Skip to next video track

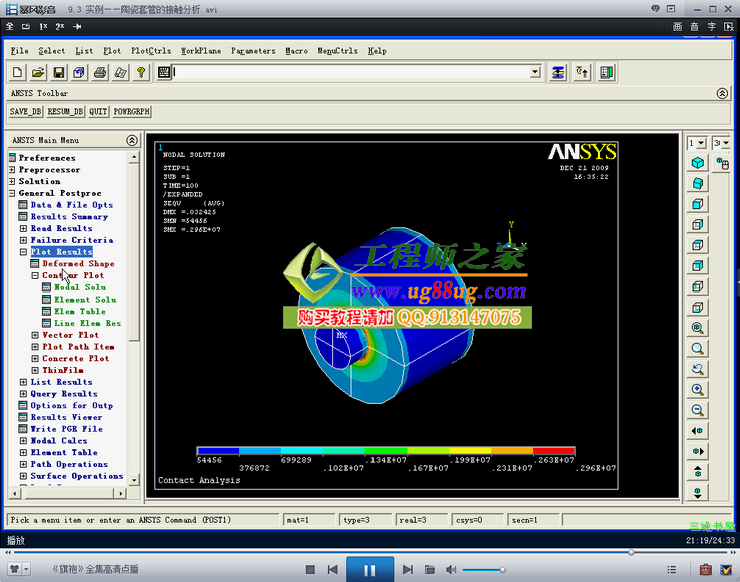[x=408, y=570]
